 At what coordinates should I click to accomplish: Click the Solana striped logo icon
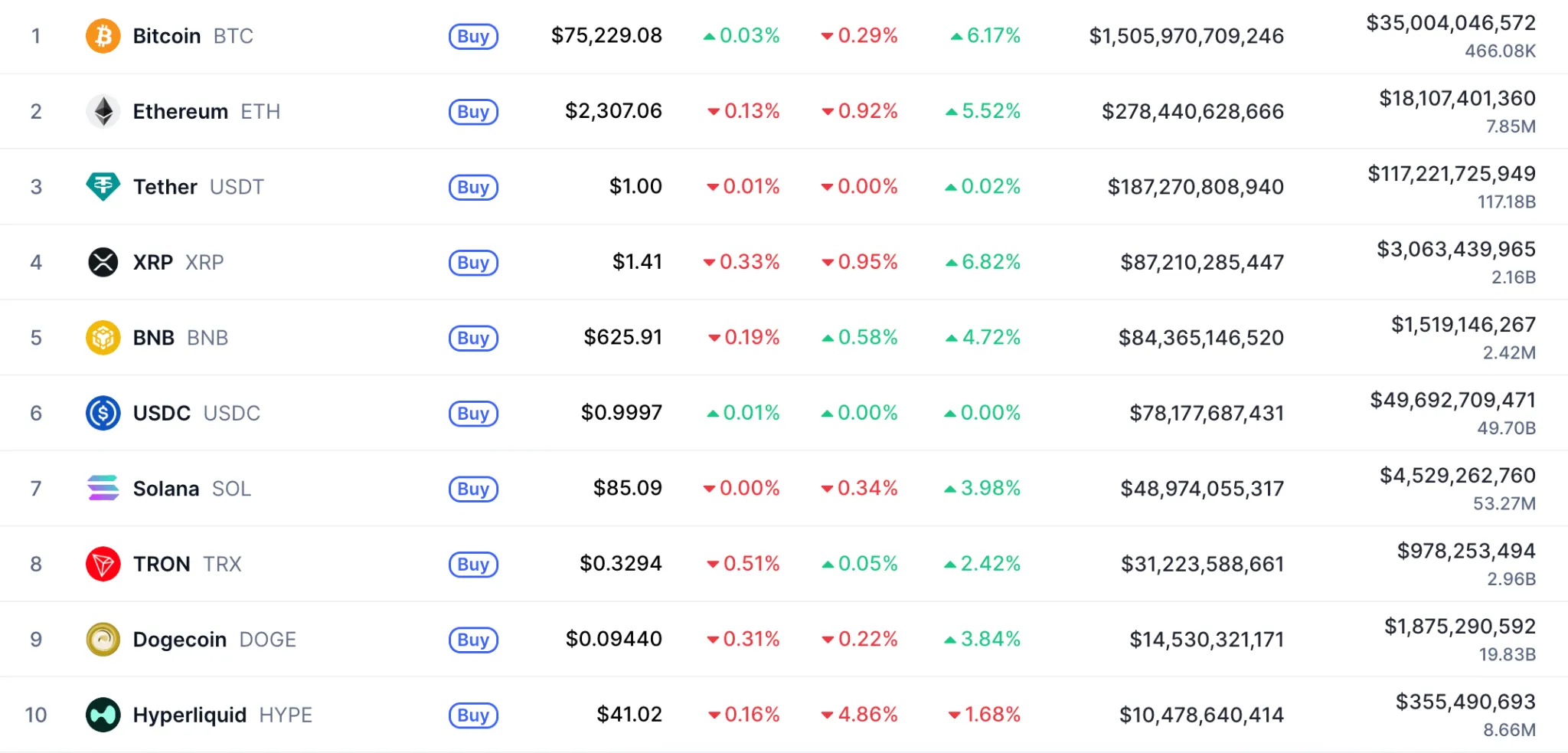pos(103,488)
